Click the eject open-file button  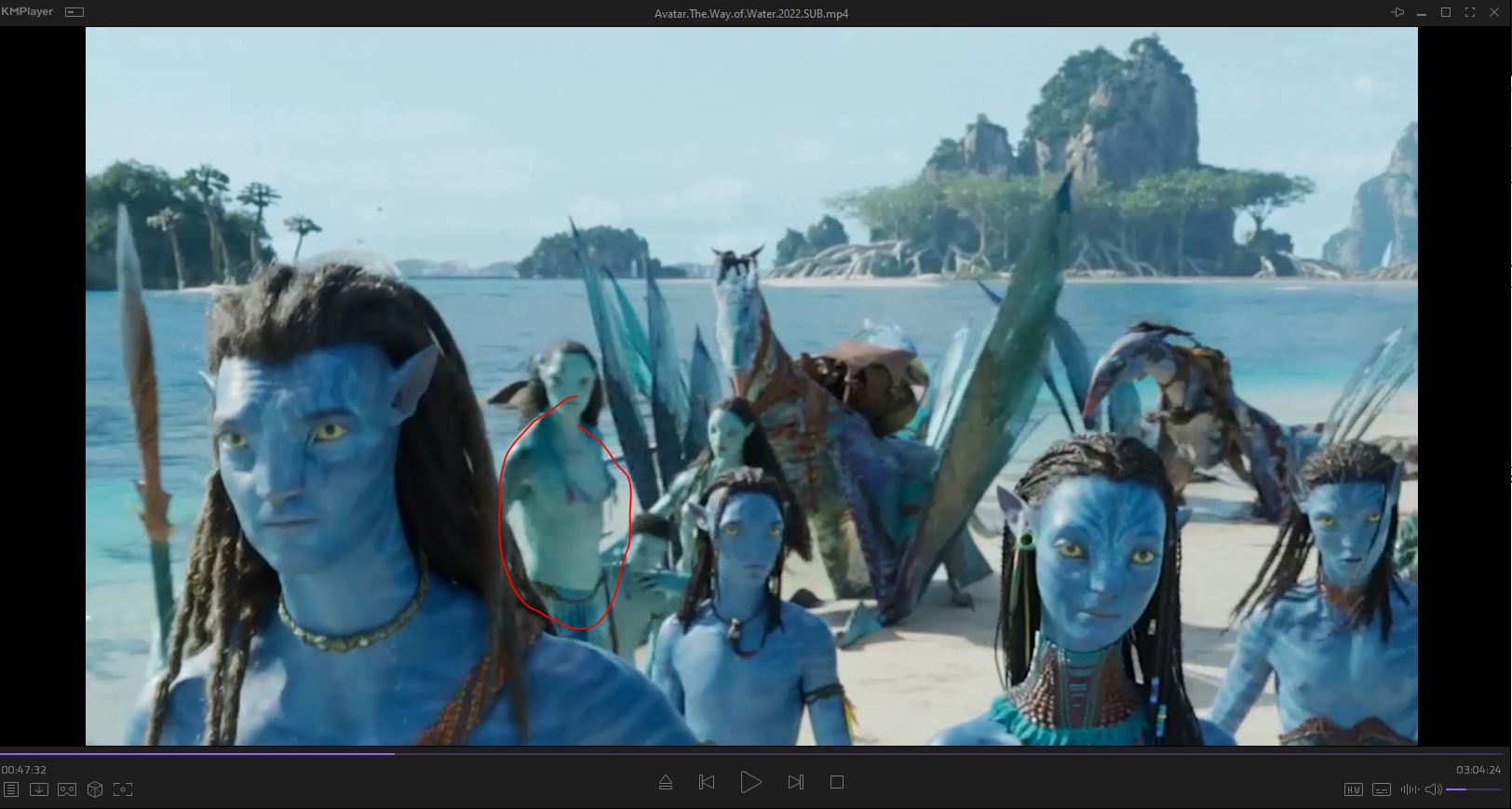(666, 782)
